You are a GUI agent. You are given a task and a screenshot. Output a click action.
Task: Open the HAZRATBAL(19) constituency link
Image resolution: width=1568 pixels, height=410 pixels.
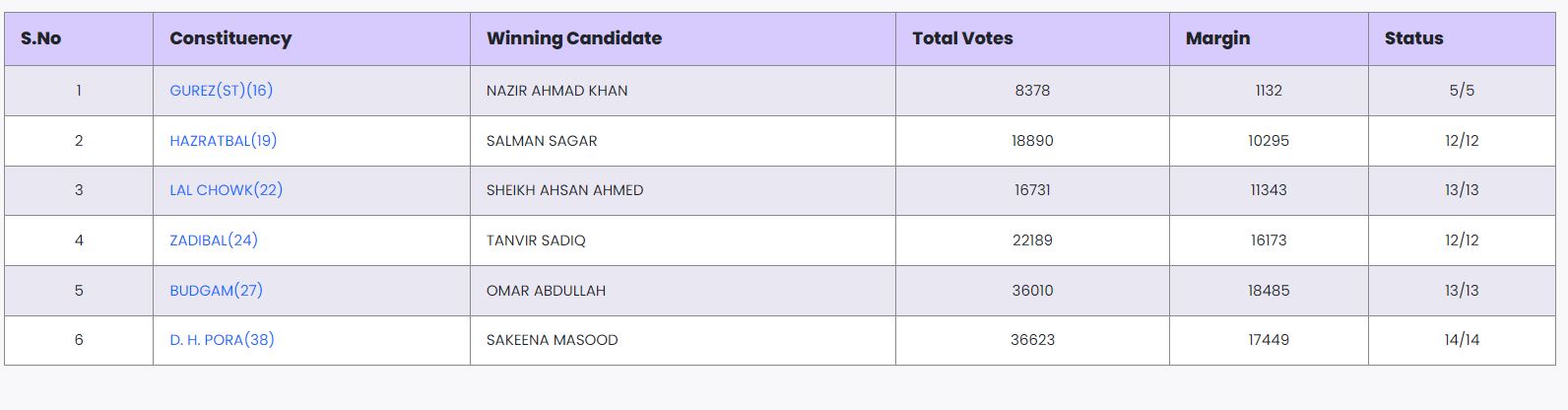[223, 141]
